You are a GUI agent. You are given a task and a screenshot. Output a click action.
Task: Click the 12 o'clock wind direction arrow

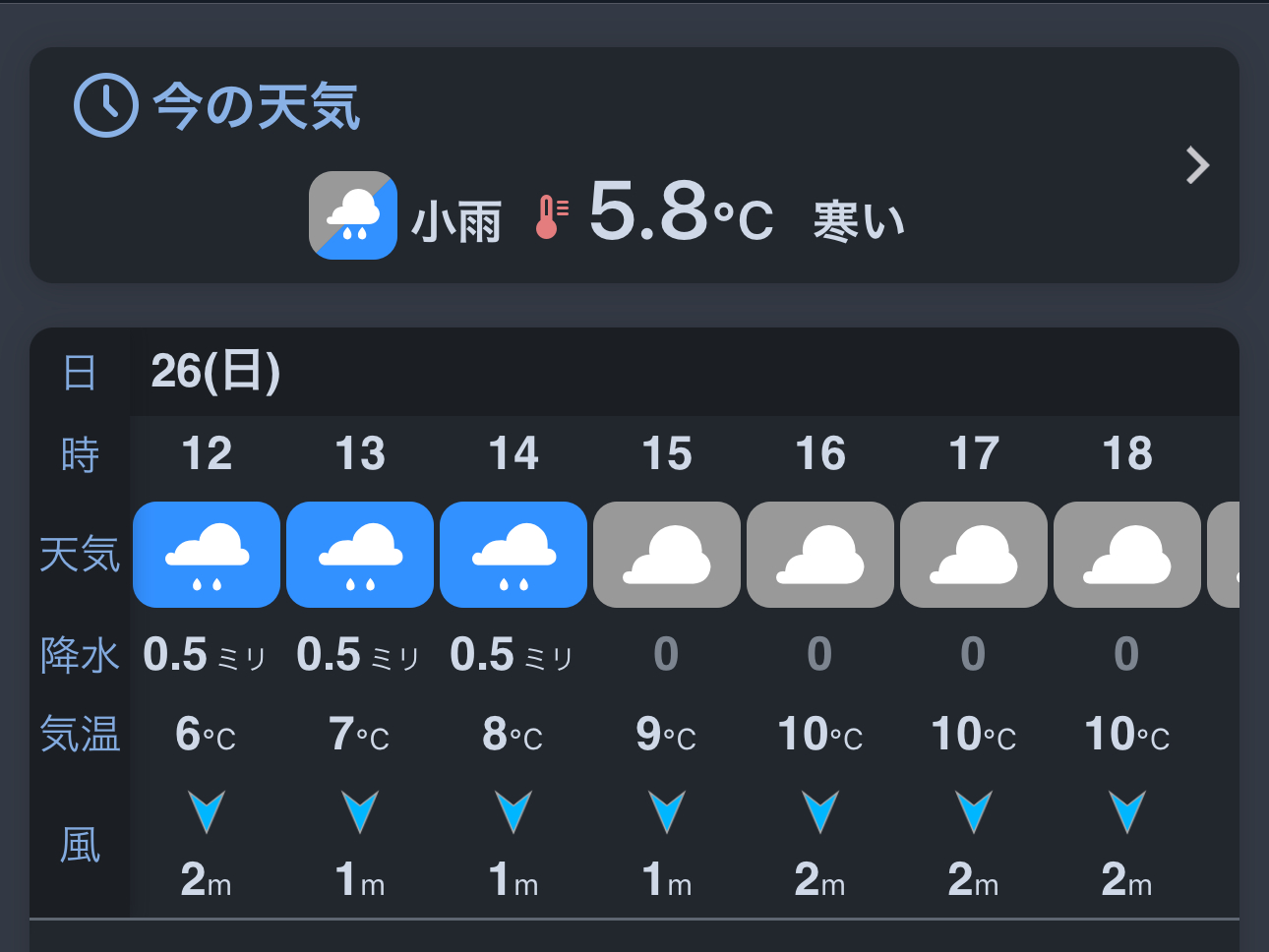[207, 811]
